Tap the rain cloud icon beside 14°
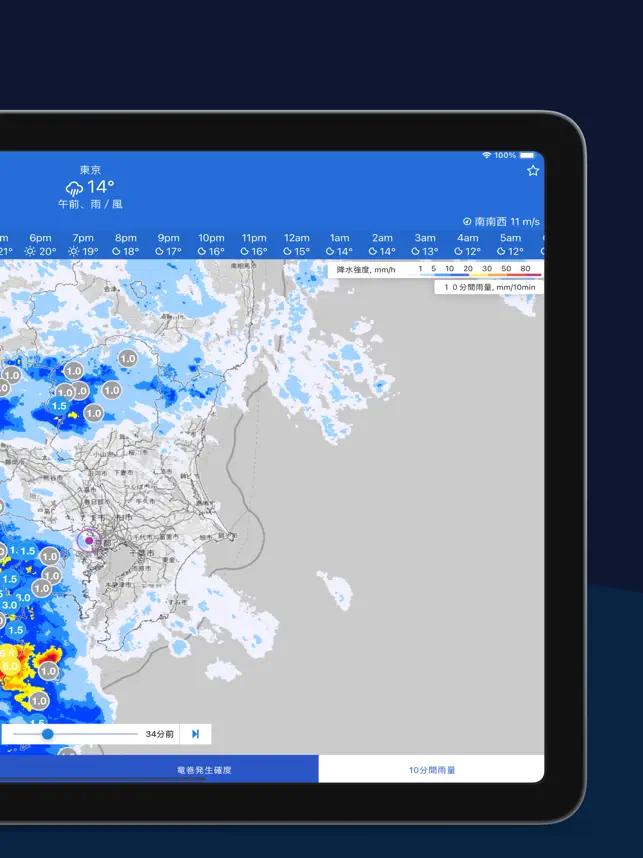Viewport: 643px width, 858px height. tap(74, 188)
